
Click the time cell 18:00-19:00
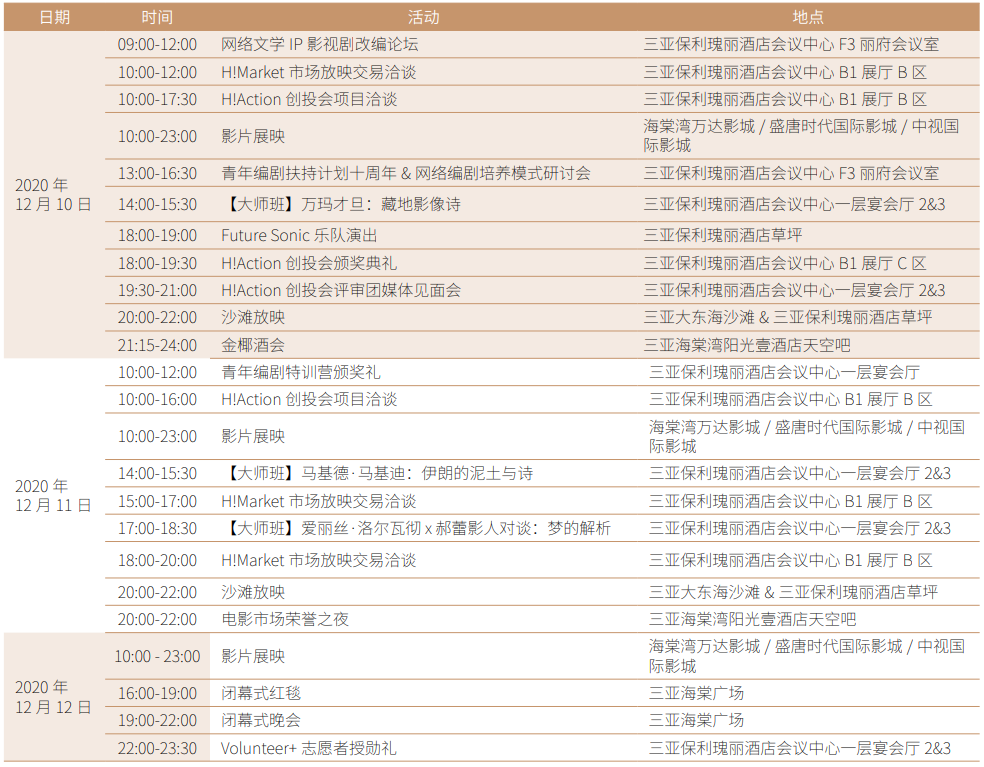[158, 235]
